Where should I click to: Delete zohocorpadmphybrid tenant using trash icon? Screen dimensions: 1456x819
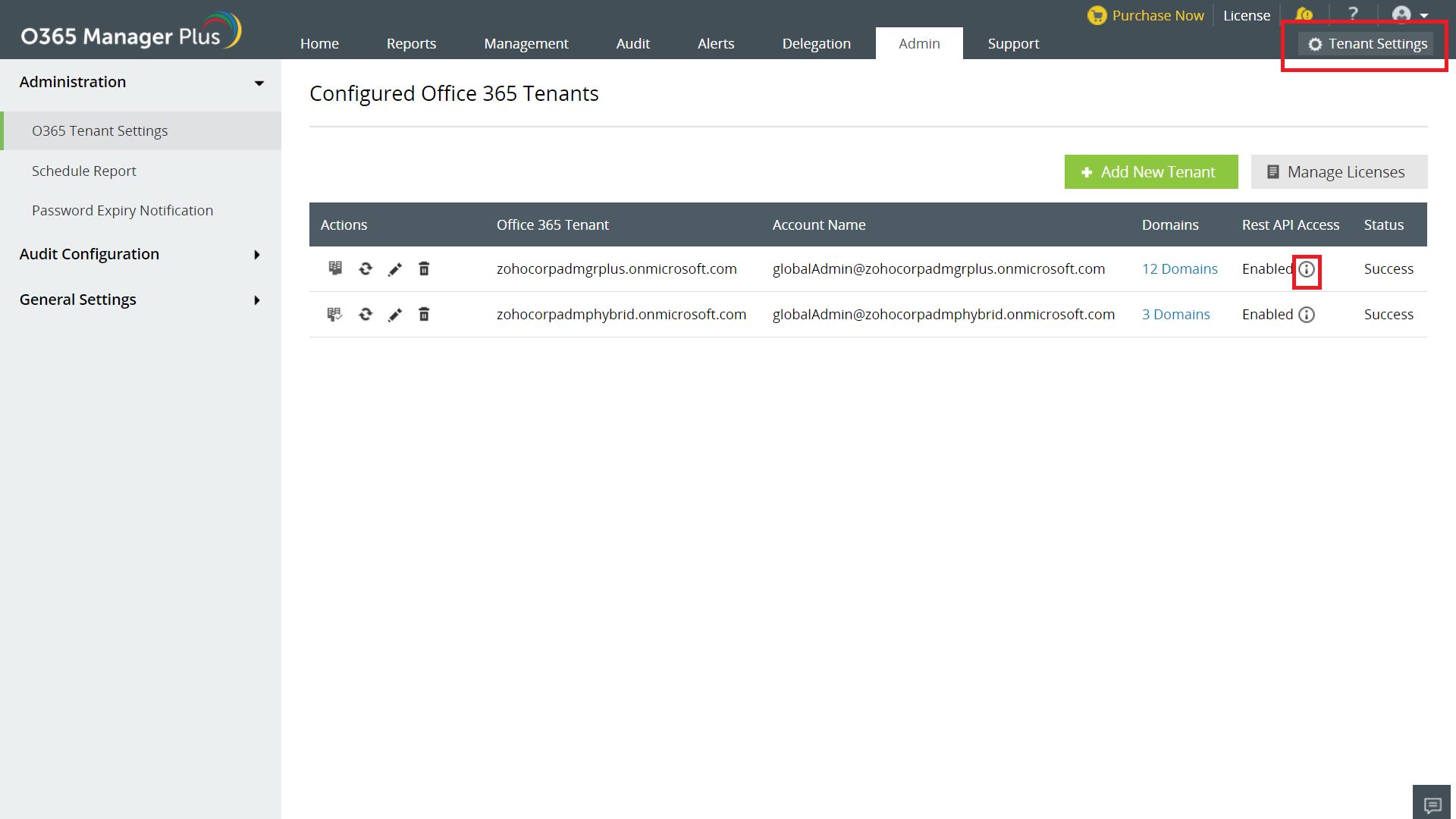pyautogui.click(x=424, y=315)
